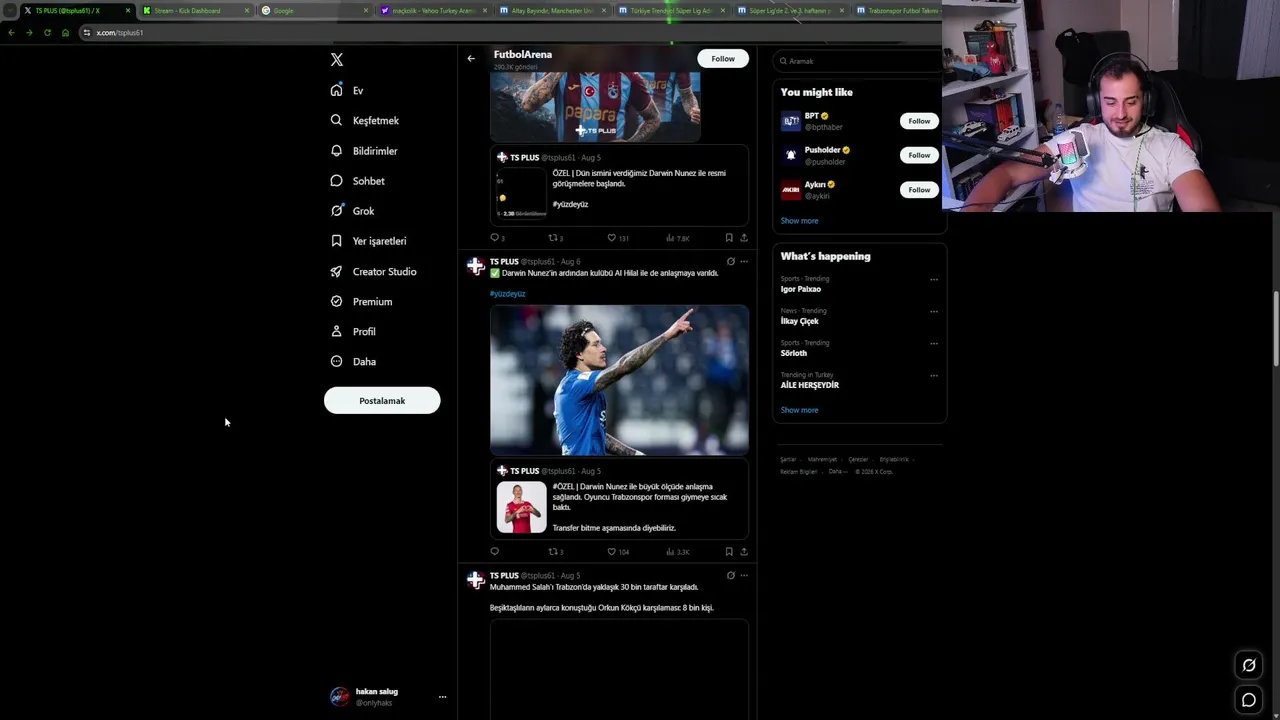Image resolution: width=1280 pixels, height=720 pixels.
Task: Open the BPT profile avatar
Action: 791,121
